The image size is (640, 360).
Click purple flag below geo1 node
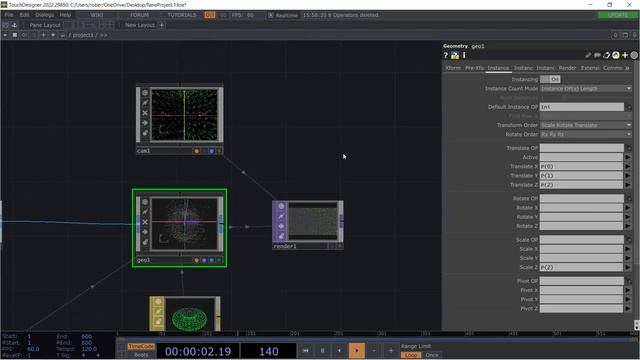(x=204, y=260)
